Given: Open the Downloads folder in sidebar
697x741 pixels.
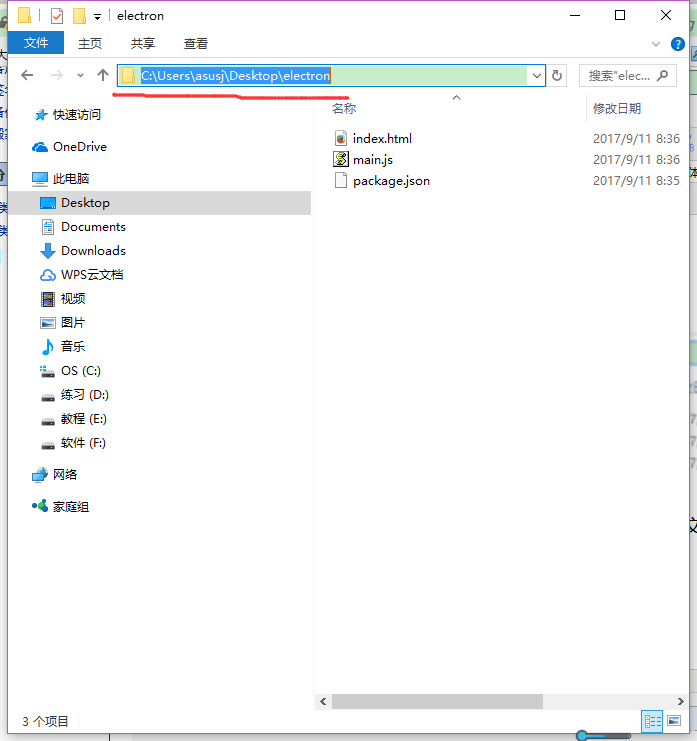Looking at the screenshot, I should click(93, 251).
